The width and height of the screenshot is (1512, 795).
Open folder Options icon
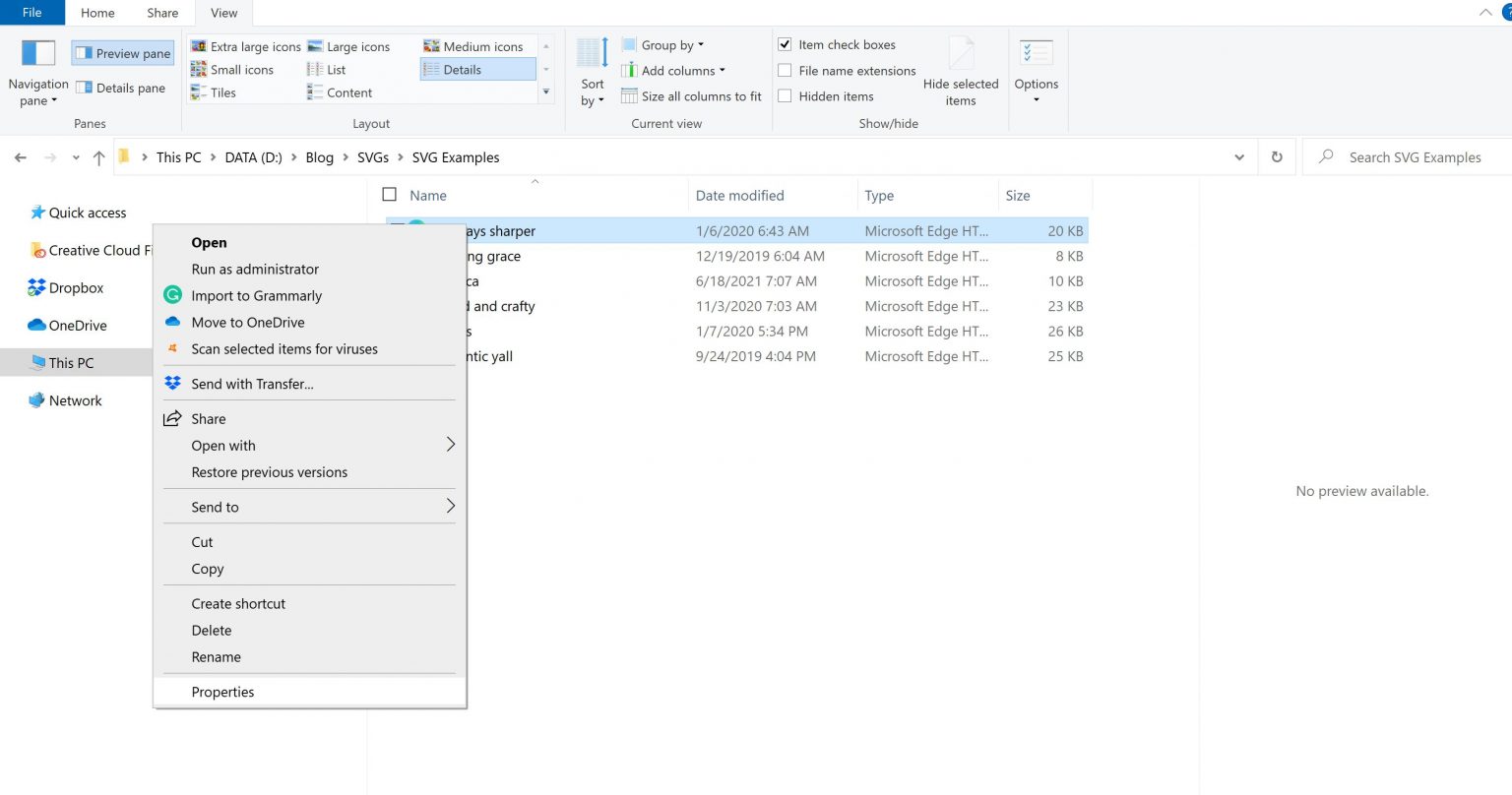click(1036, 53)
